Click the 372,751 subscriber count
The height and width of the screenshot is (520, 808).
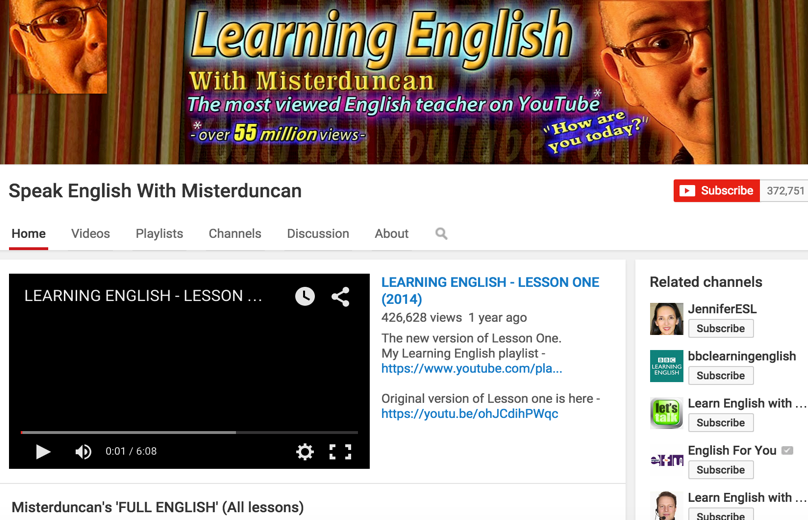(x=785, y=191)
